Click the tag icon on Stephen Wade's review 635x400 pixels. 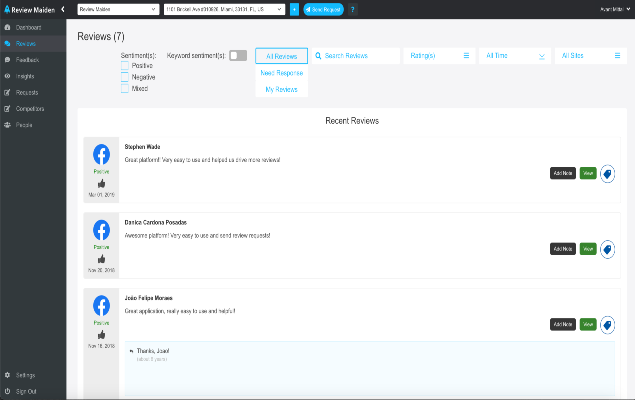tap(607, 174)
